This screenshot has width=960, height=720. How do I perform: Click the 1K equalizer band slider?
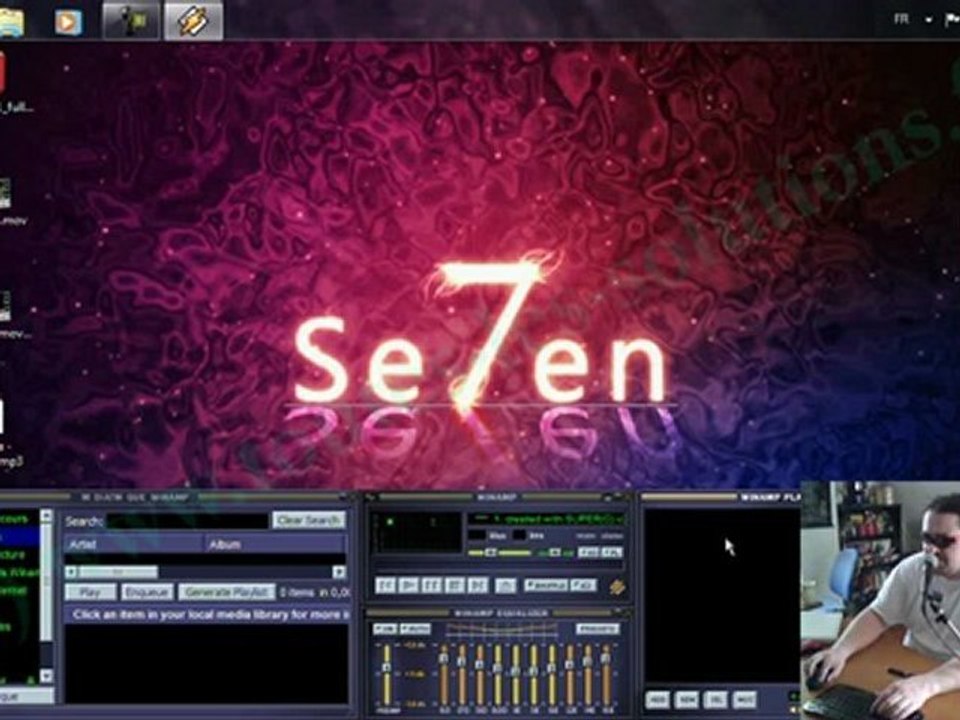pos(516,675)
